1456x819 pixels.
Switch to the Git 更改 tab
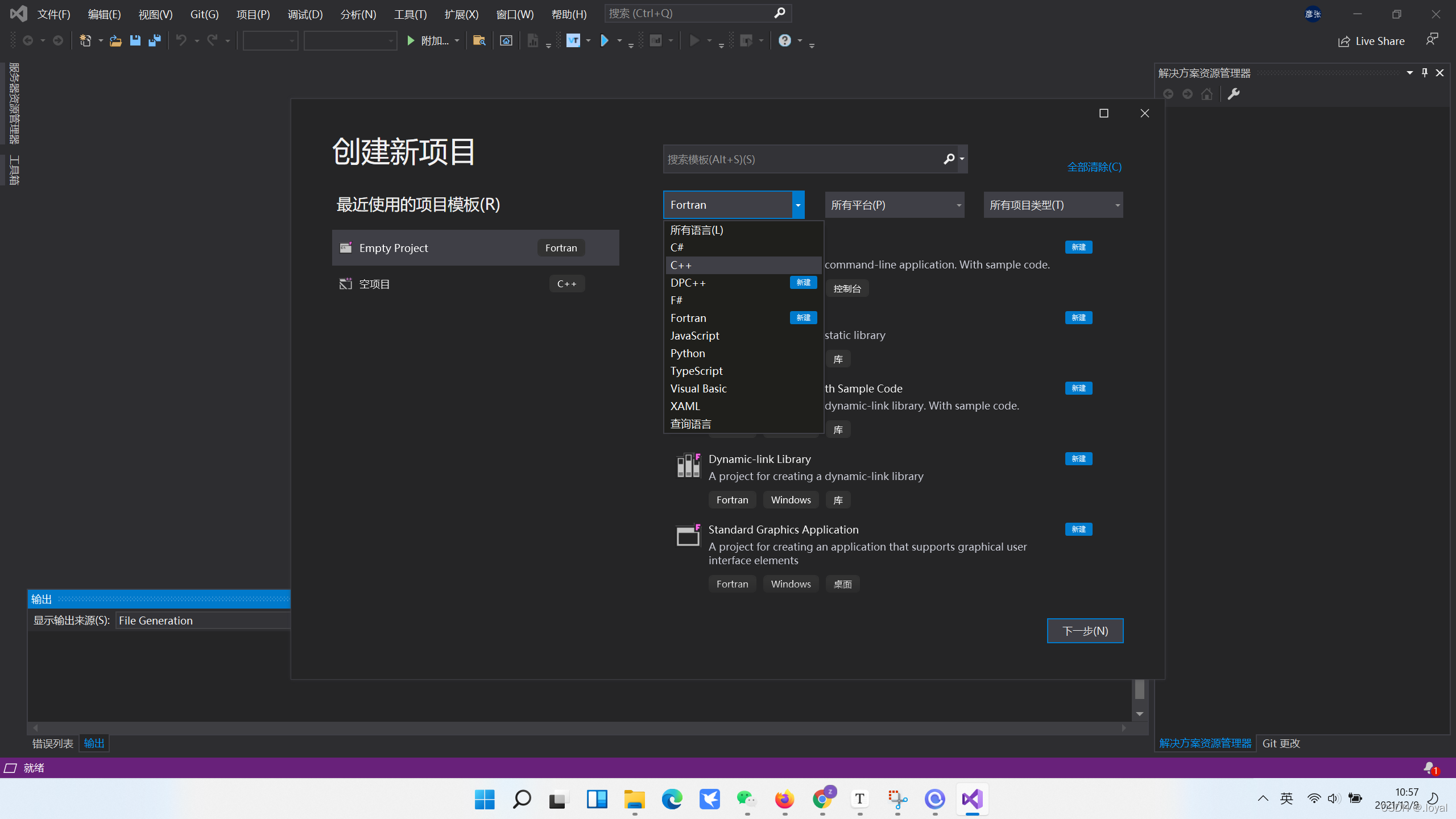tap(1281, 743)
